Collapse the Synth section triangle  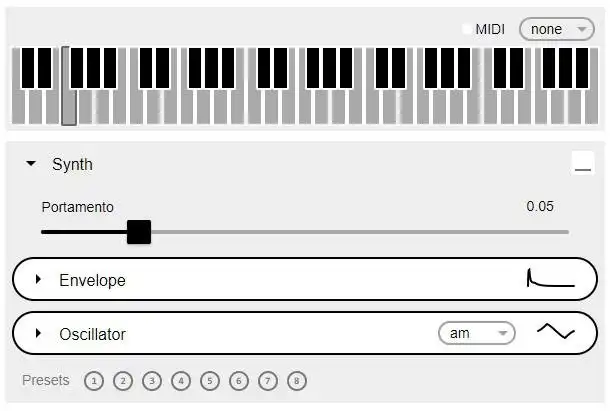coord(31,164)
